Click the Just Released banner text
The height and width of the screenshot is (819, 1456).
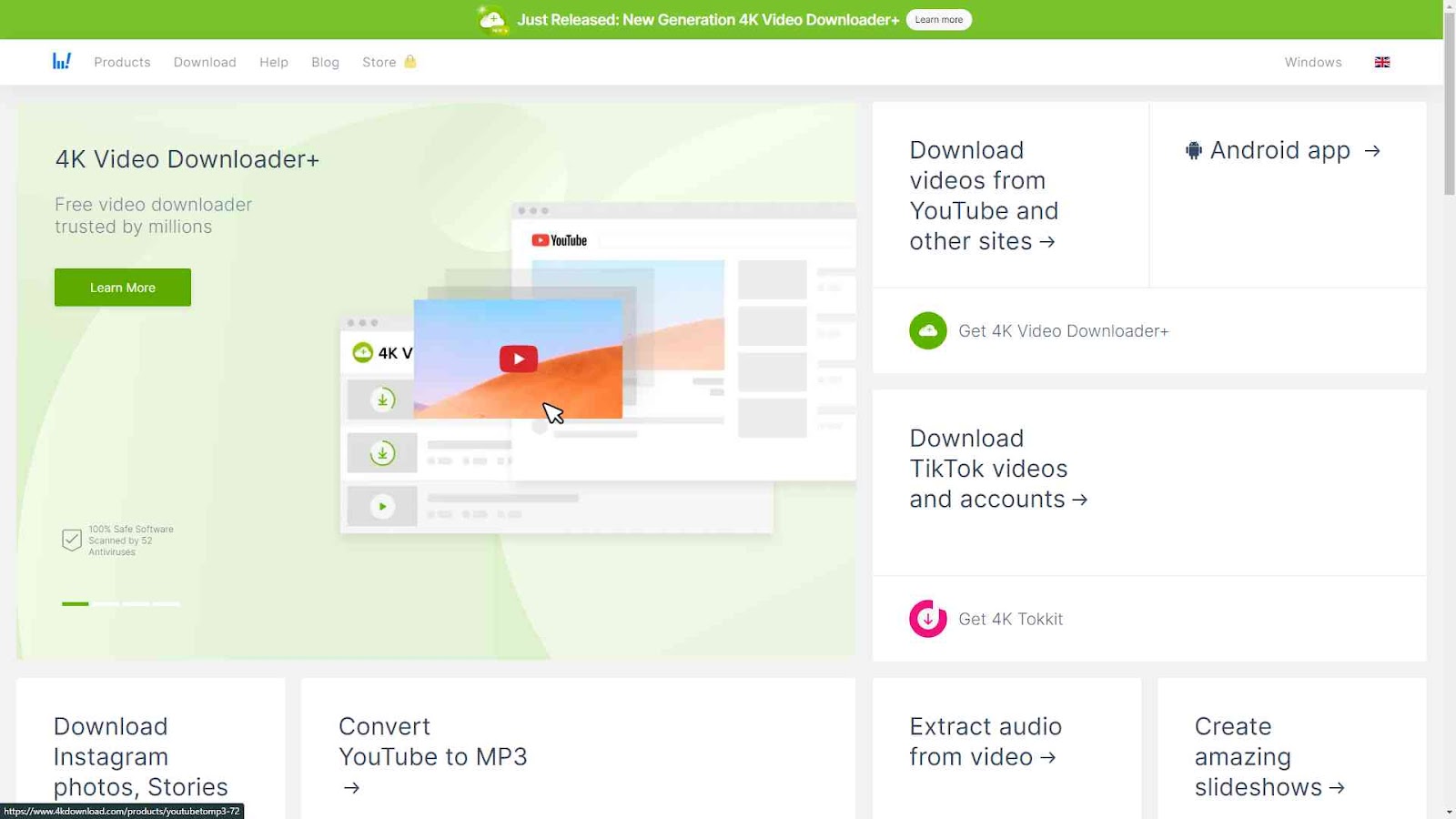coord(708,19)
